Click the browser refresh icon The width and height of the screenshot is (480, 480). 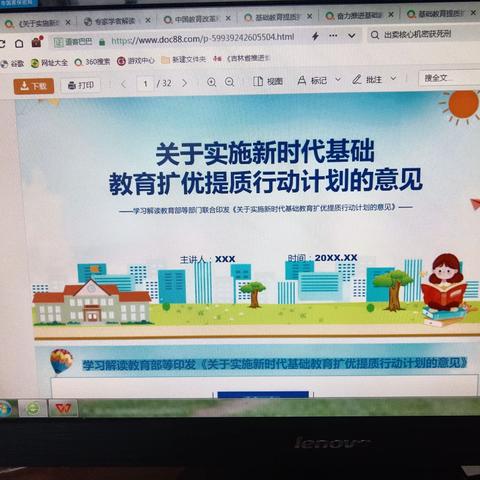click(x=2, y=44)
